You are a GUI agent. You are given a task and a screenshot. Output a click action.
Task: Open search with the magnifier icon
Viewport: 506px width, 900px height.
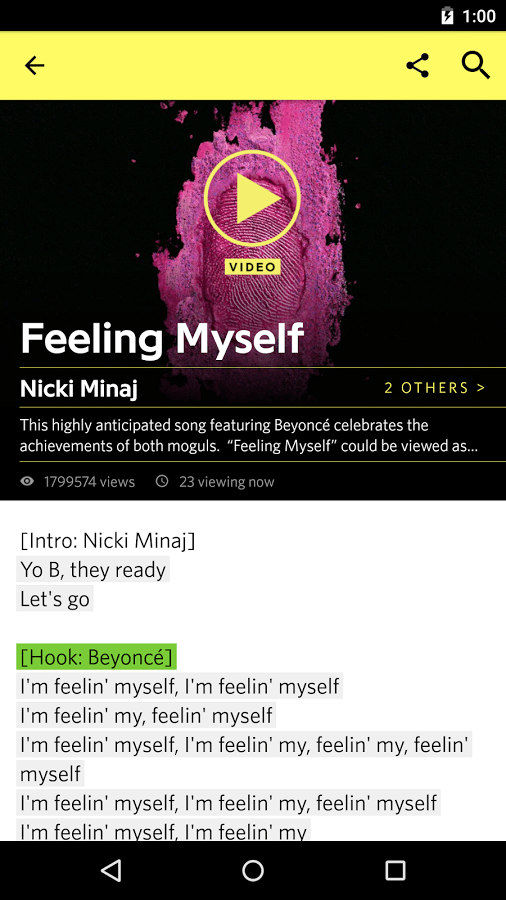tap(476, 65)
